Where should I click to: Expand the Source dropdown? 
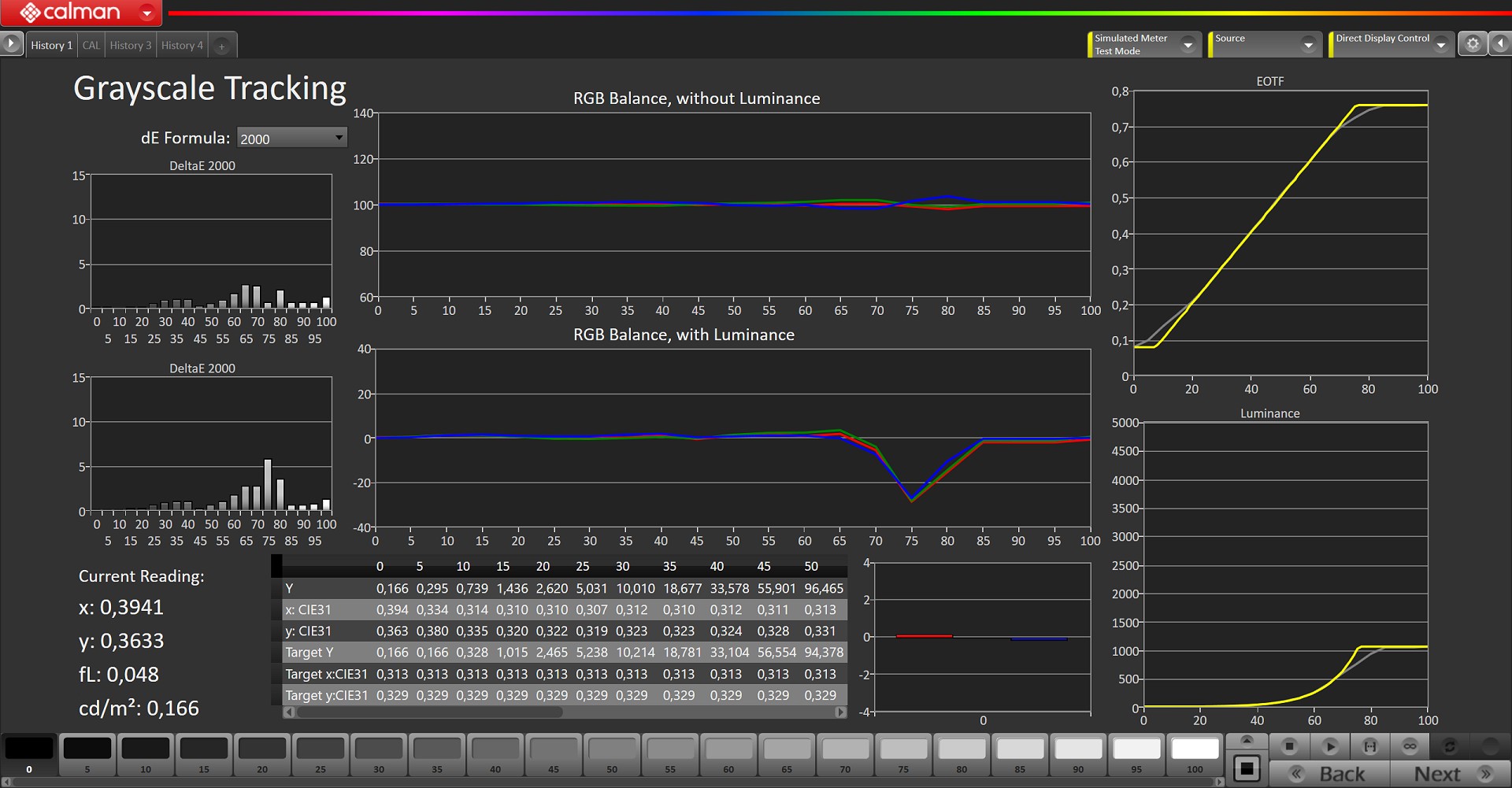(1308, 45)
